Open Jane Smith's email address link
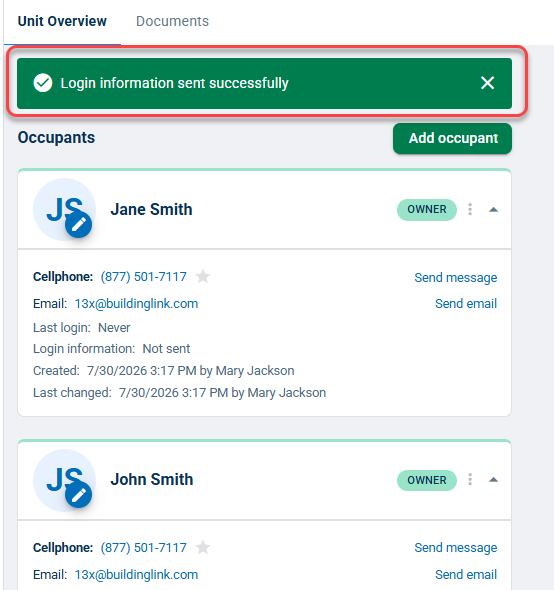554x590 pixels. tap(136, 304)
